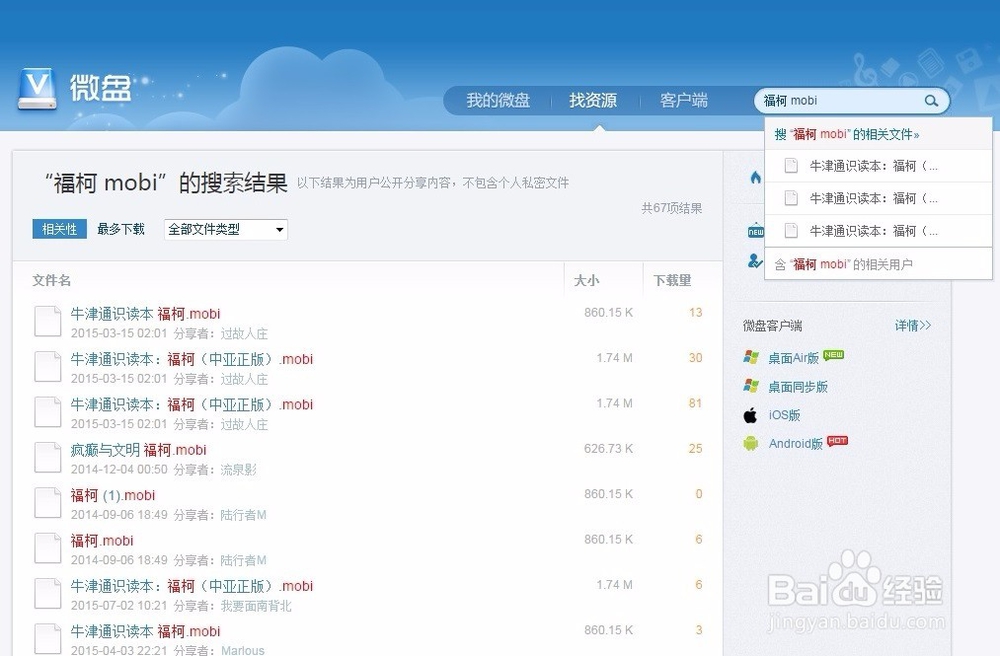Click the 共67项结果 count text
The width and height of the screenshot is (1000, 656).
(672, 208)
